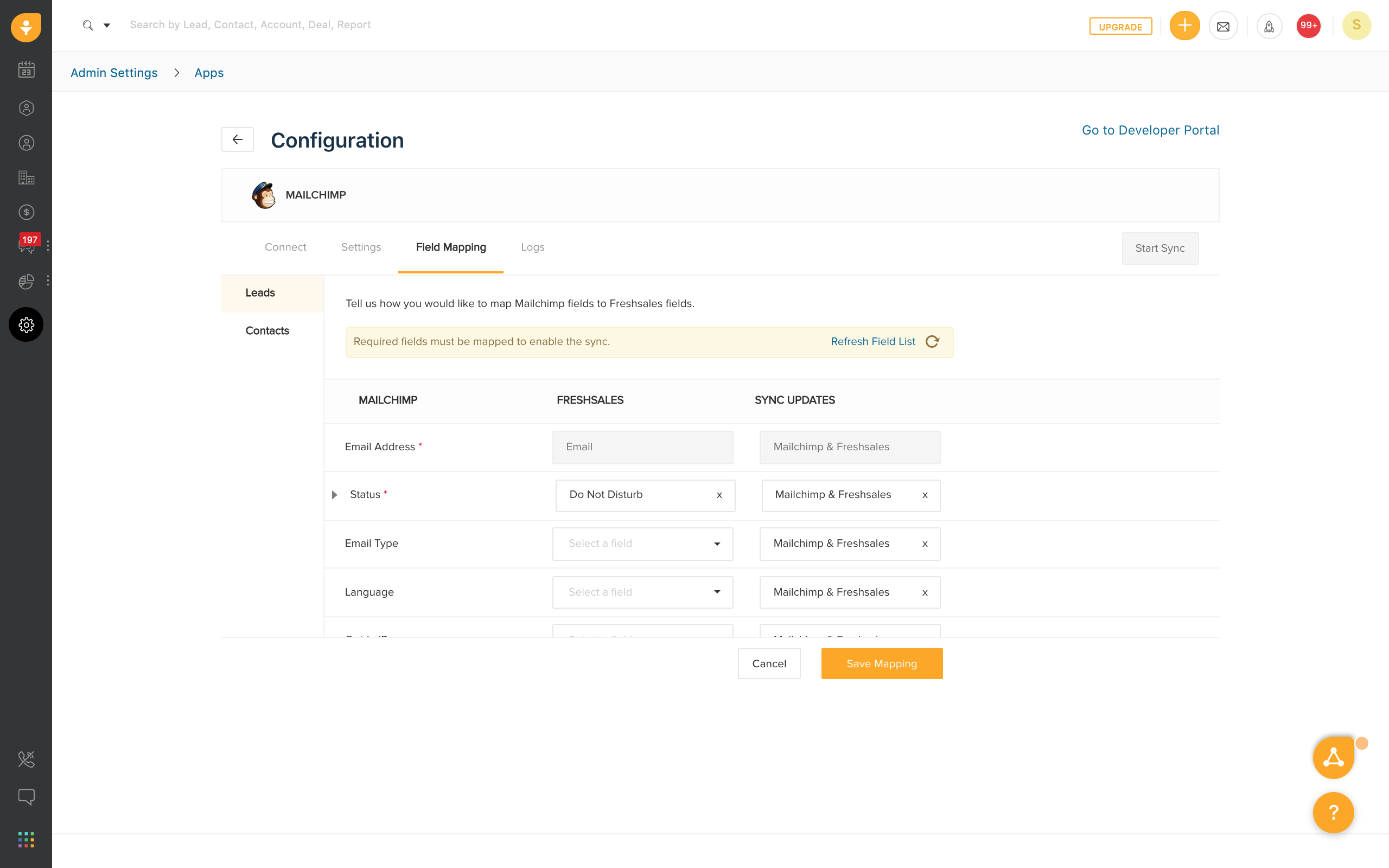Open the Deals dollar icon in sidebar
1389x868 pixels.
point(26,213)
